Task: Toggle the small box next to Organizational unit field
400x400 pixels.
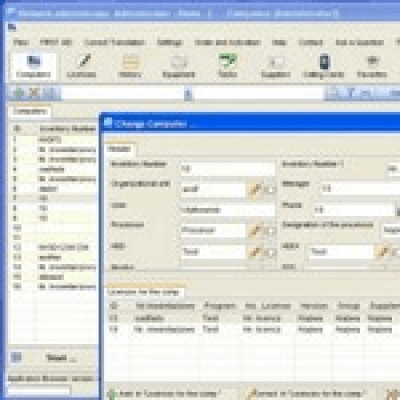Action: tap(270, 190)
